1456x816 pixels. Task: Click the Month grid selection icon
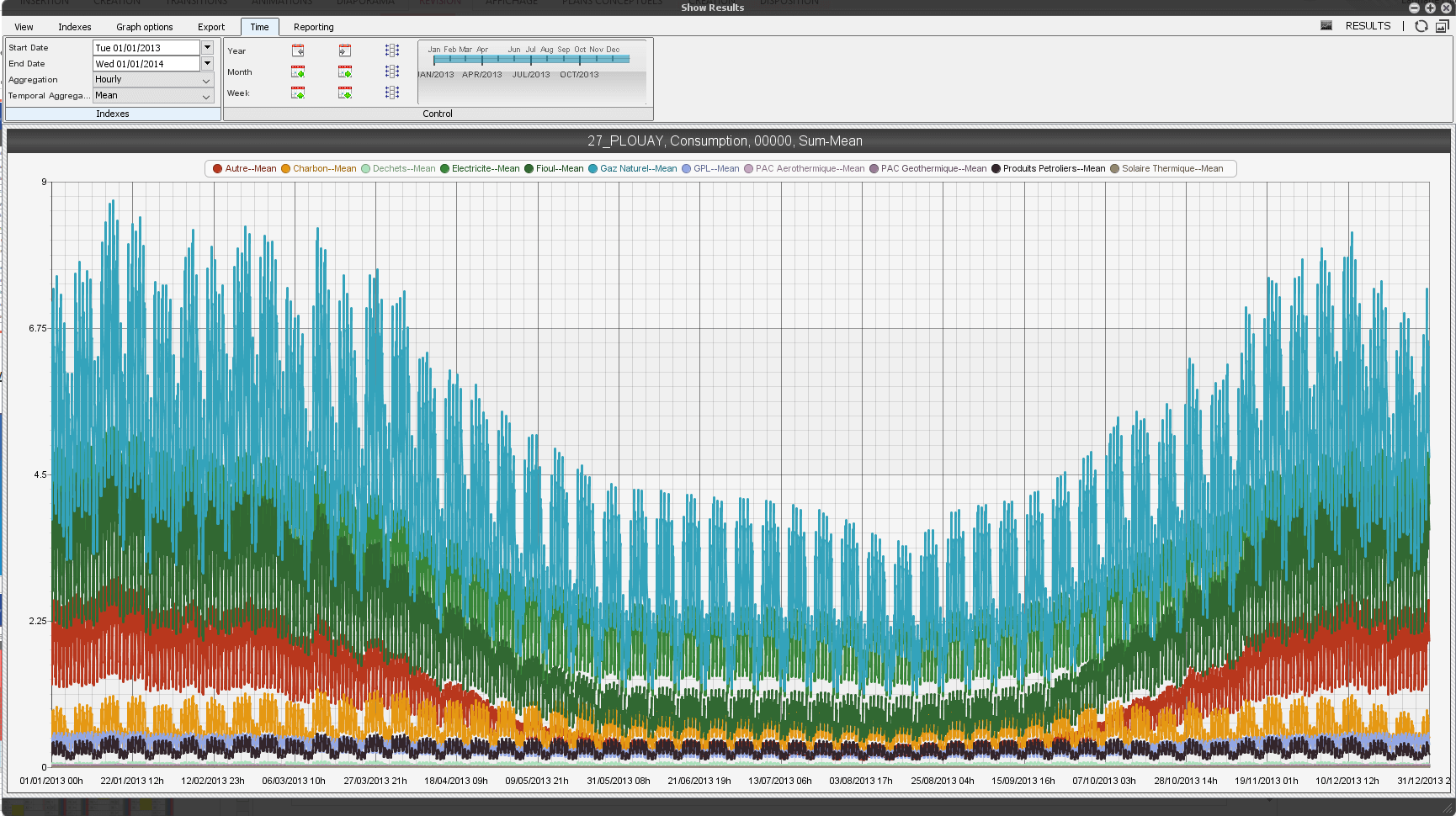(x=392, y=72)
